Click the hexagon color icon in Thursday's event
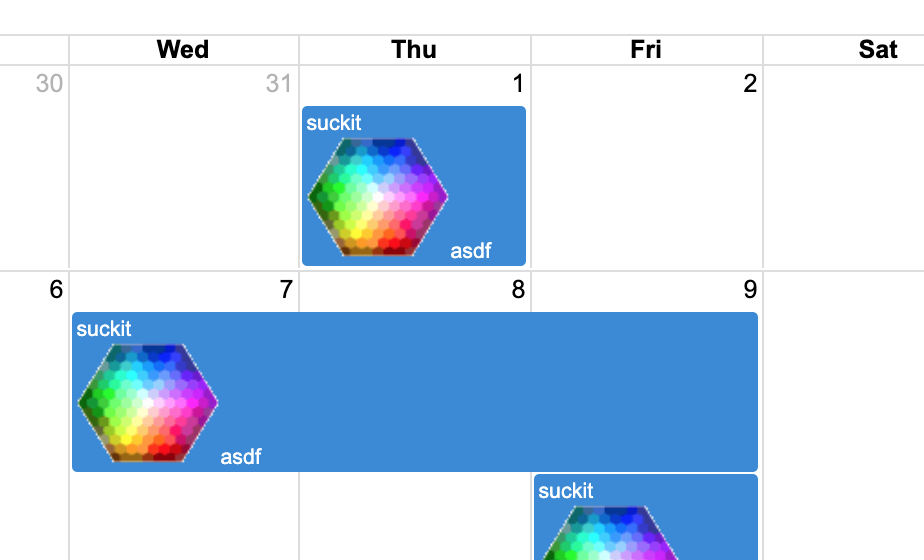 (378, 197)
